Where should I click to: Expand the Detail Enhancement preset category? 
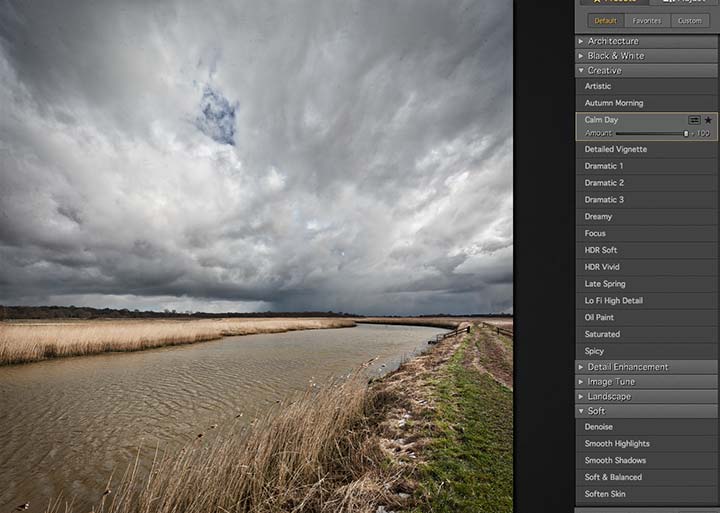(646, 367)
